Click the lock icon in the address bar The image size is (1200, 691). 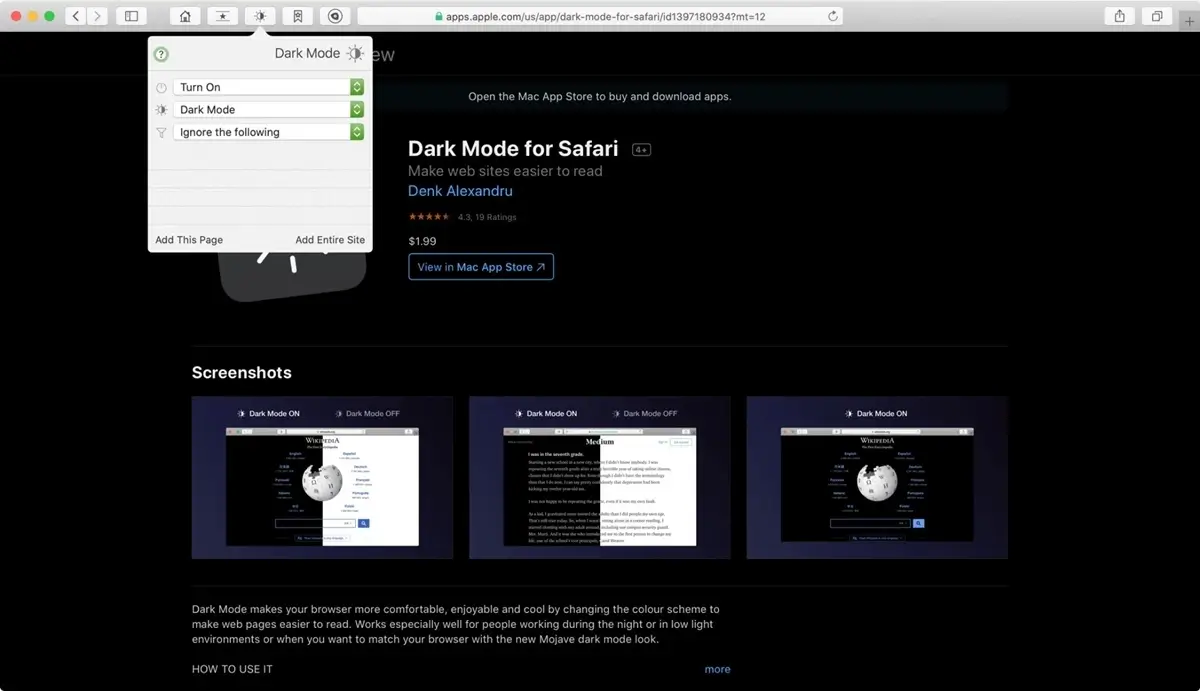click(438, 17)
